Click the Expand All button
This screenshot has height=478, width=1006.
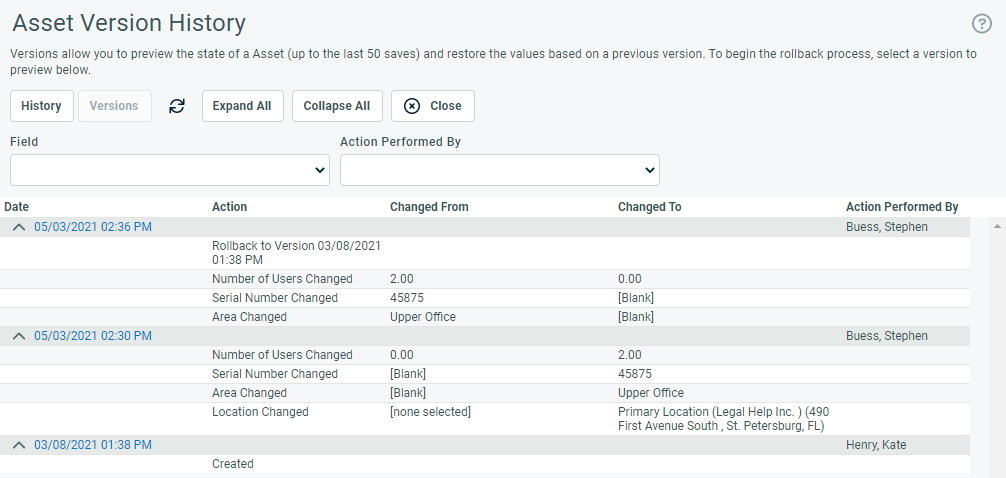point(243,106)
